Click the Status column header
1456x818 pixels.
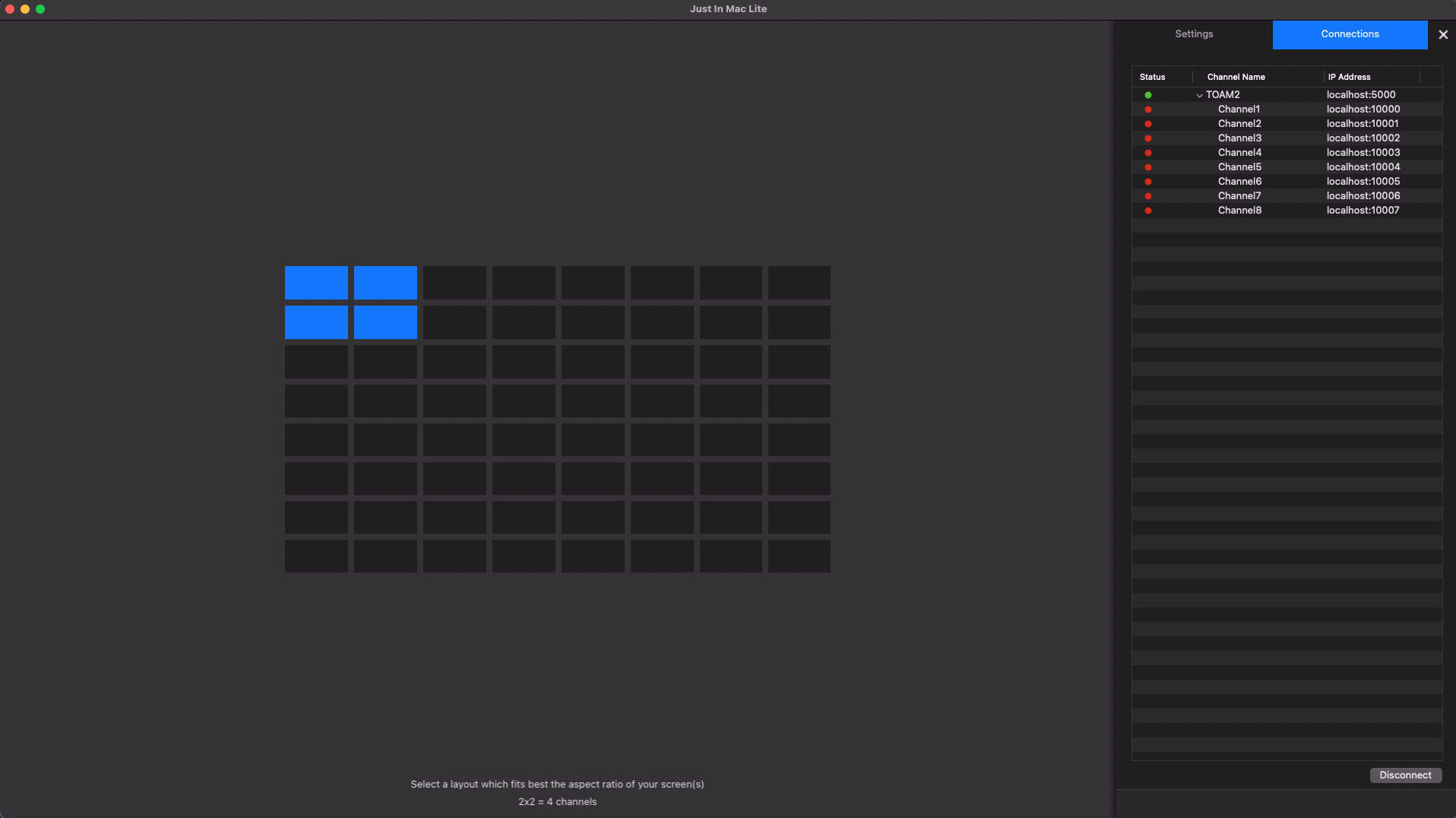point(1152,77)
